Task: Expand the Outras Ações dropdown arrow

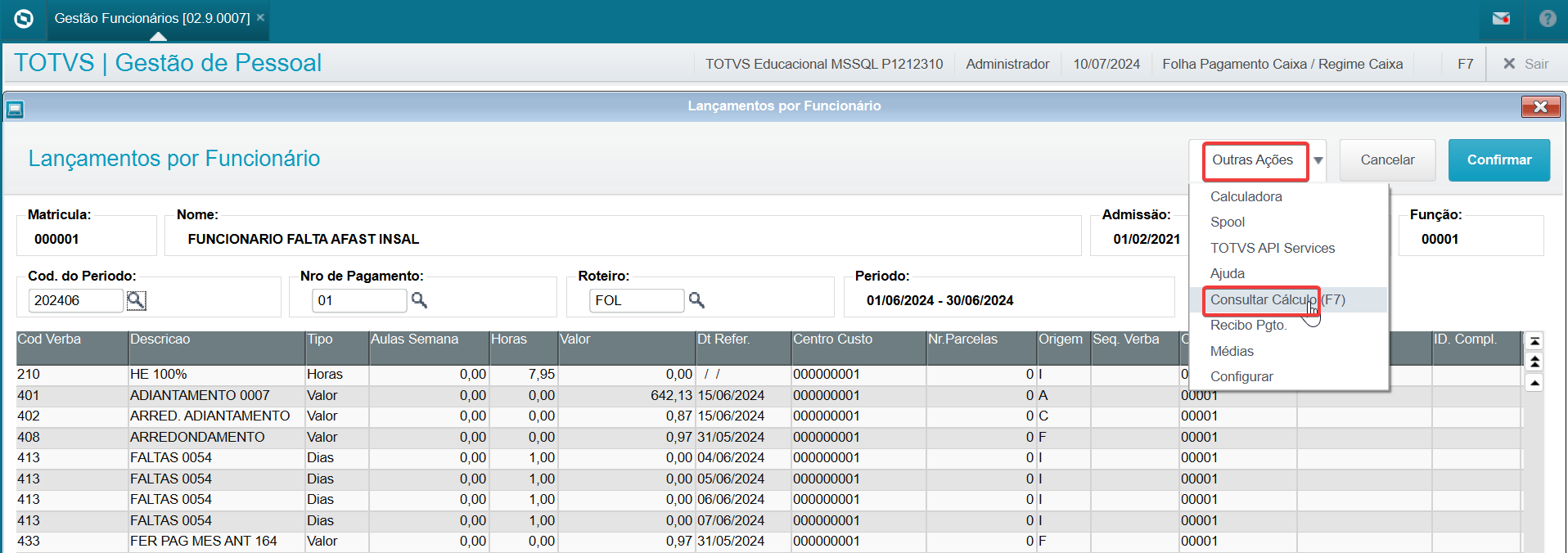Action: point(1318,160)
